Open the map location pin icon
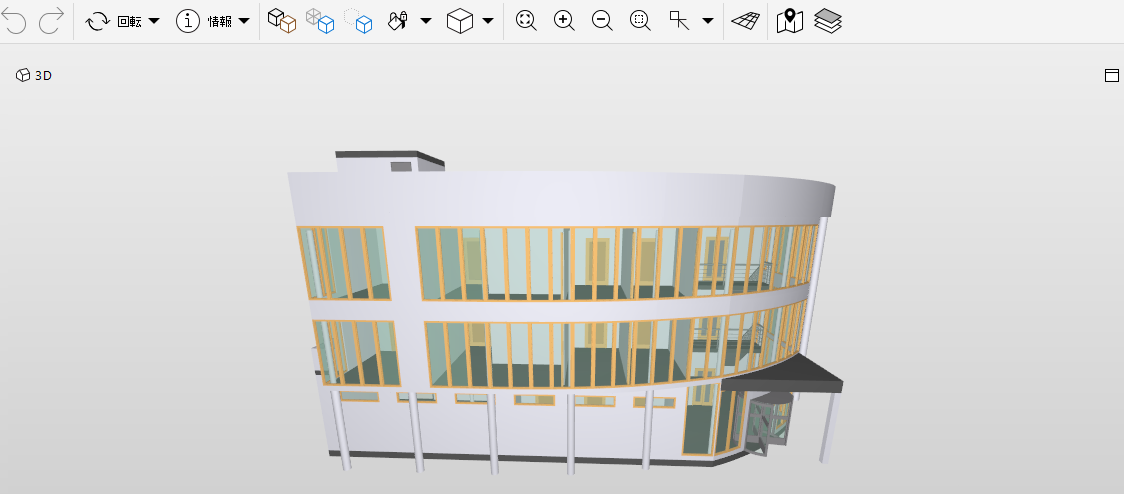Image resolution: width=1124 pixels, height=494 pixels. click(x=789, y=21)
